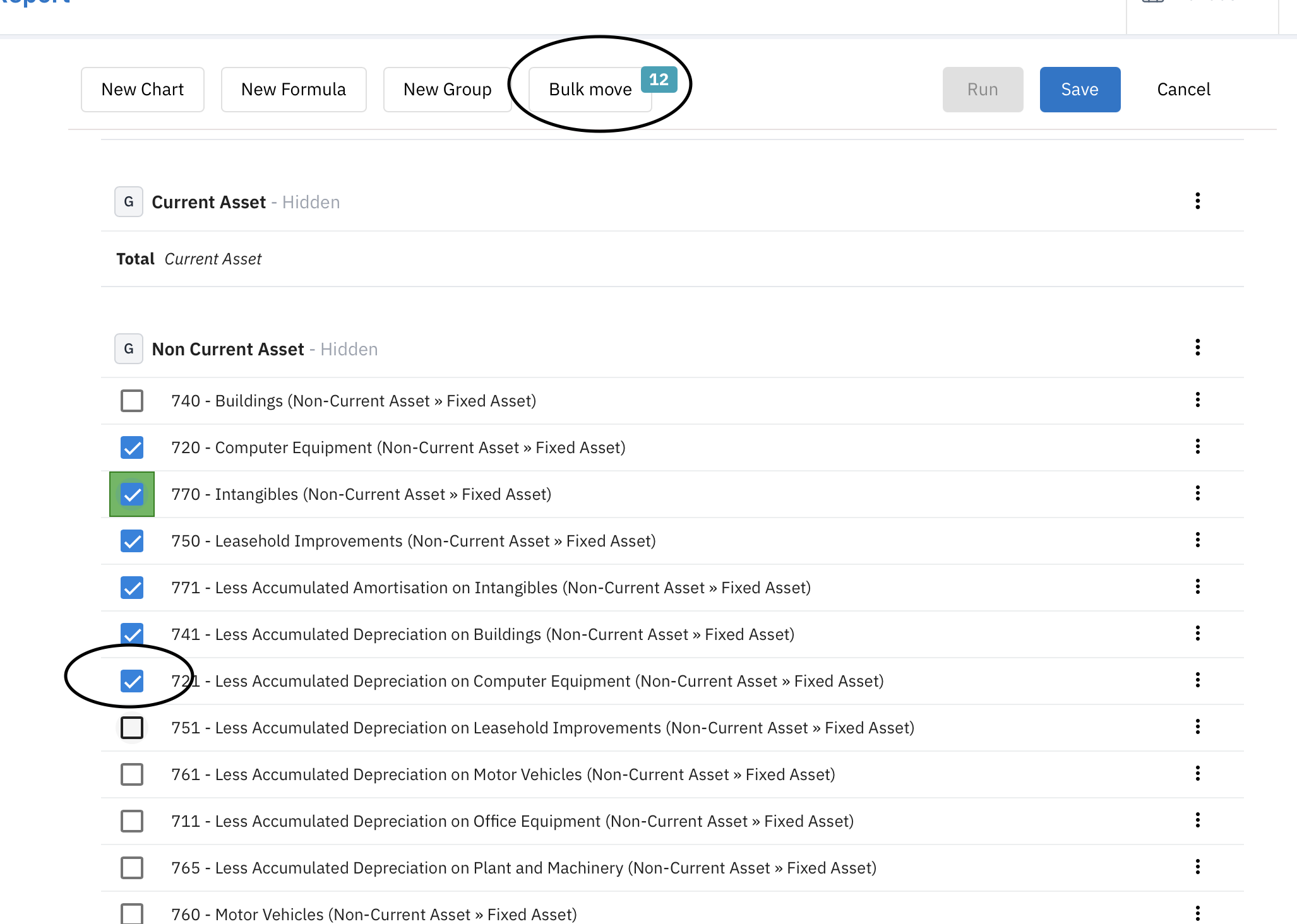Click the G icon beside Non Current Asset
1297x924 pixels.
coord(129,349)
